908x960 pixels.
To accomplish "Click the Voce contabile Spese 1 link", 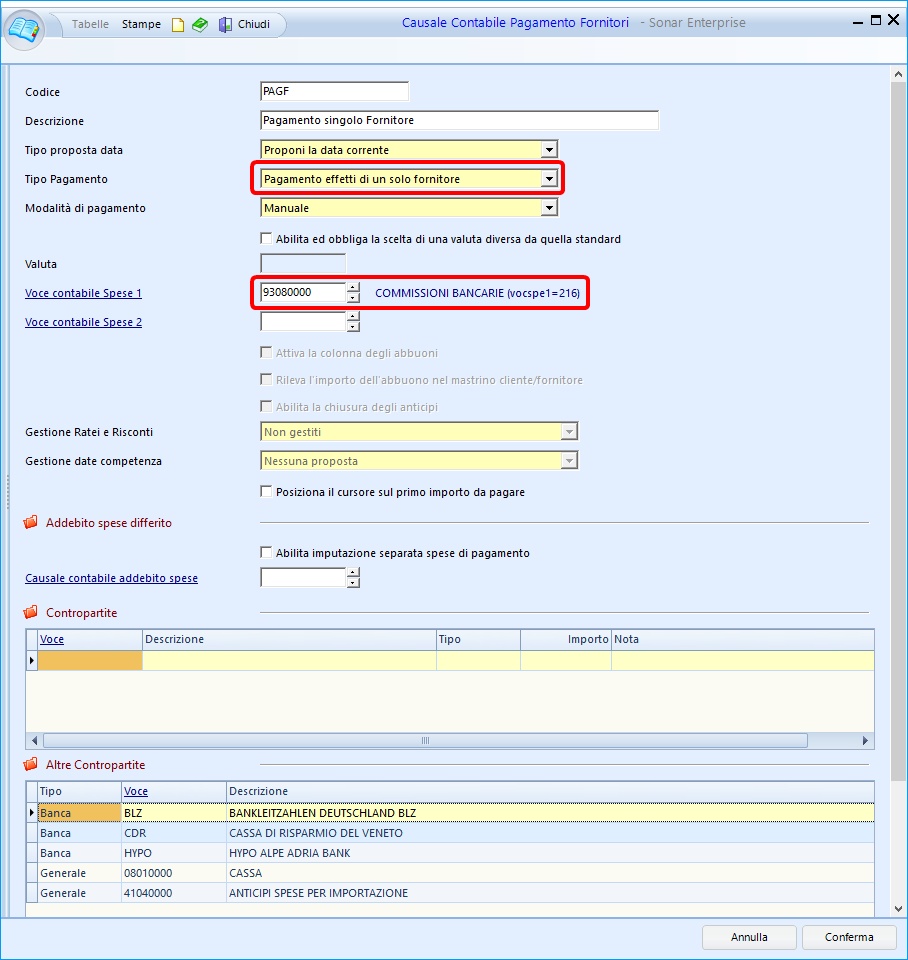I will [x=83, y=293].
